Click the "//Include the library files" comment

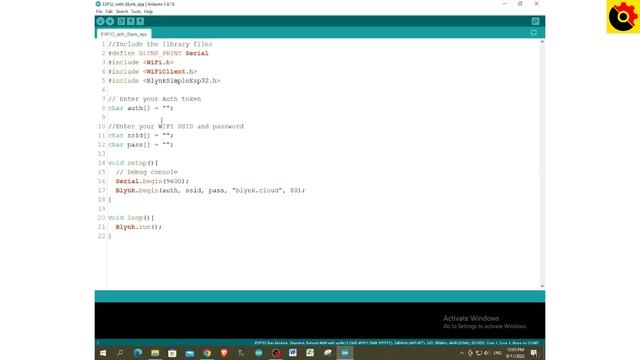click(x=160, y=44)
